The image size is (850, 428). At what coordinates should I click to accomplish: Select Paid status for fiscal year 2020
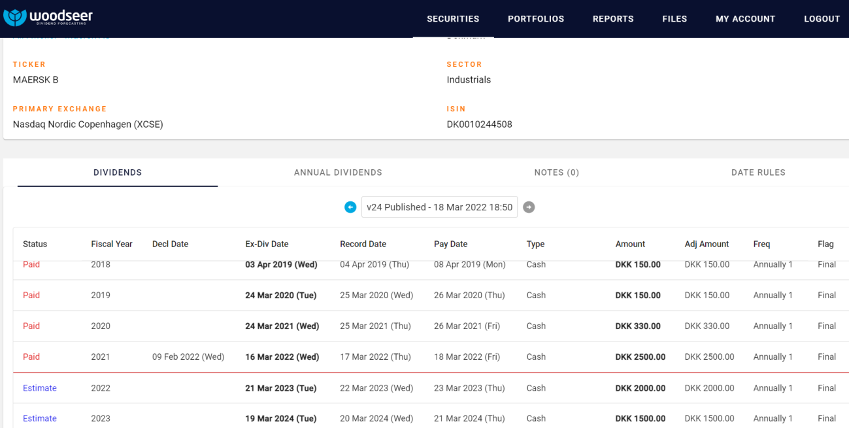(x=31, y=326)
